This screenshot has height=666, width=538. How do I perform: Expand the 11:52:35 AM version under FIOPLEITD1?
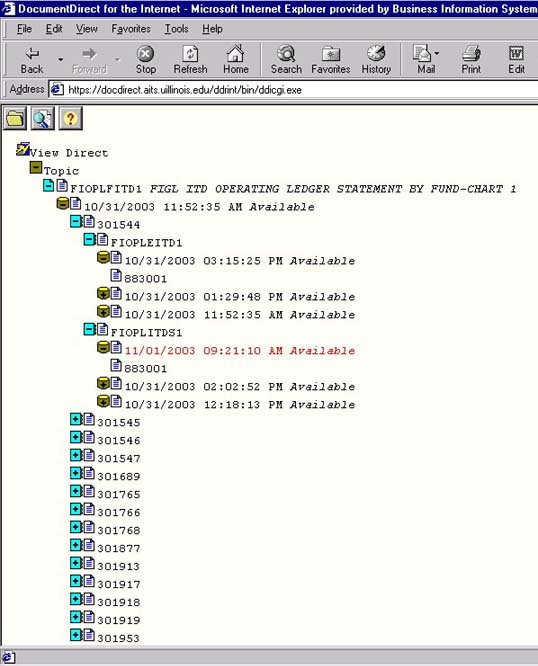point(103,311)
